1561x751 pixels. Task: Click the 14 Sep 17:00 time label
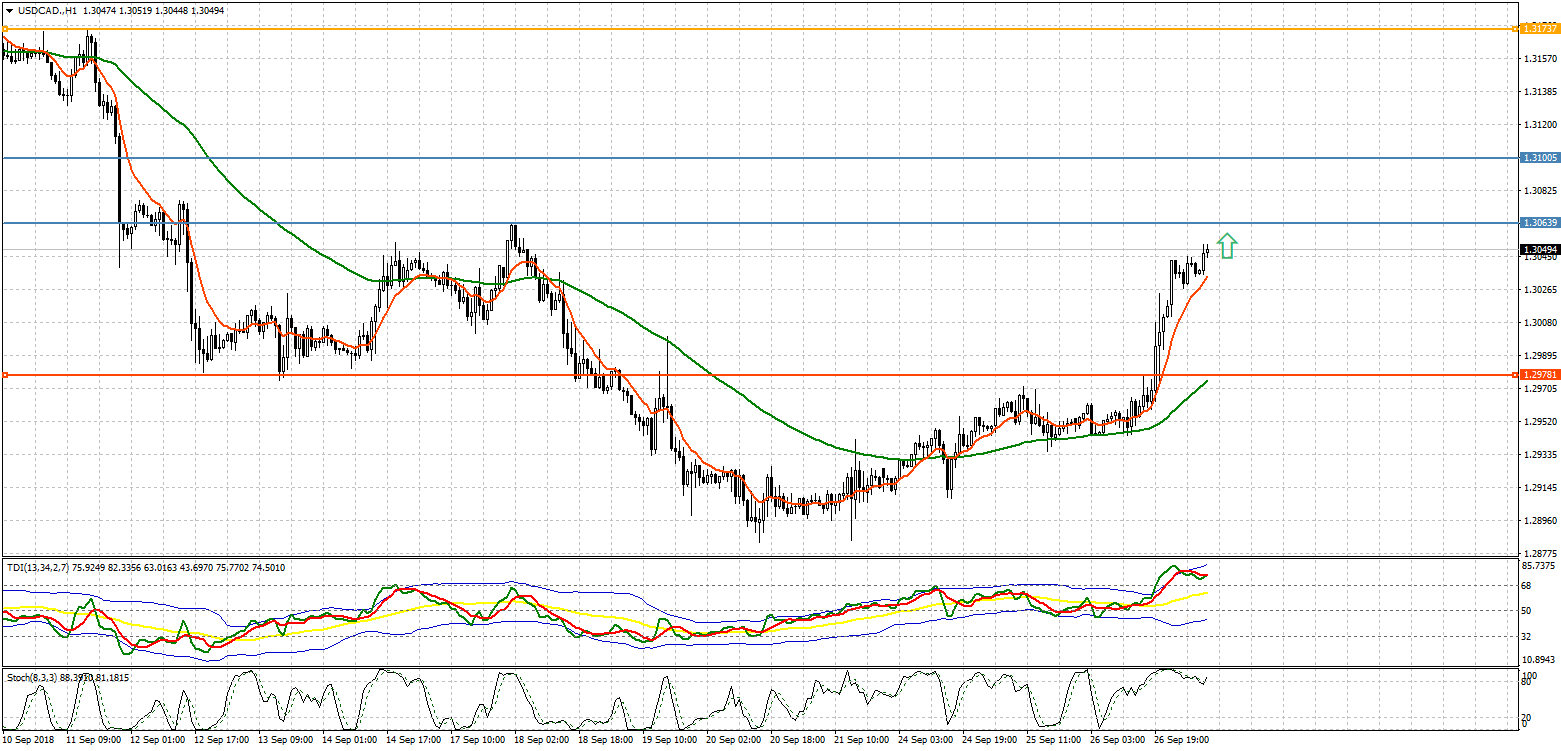[x=414, y=740]
